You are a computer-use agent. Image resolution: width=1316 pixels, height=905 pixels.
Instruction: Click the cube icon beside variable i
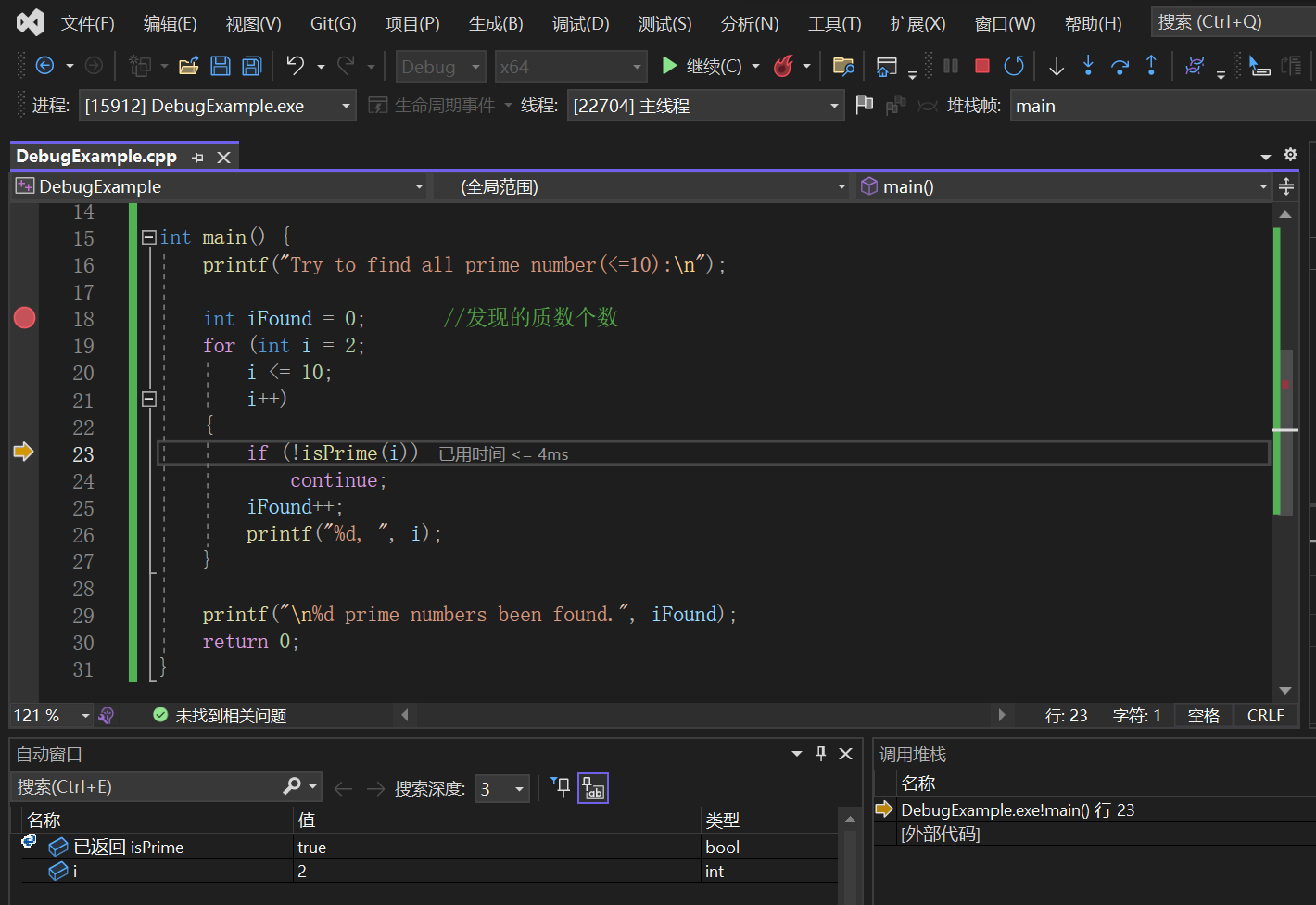[58, 871]
